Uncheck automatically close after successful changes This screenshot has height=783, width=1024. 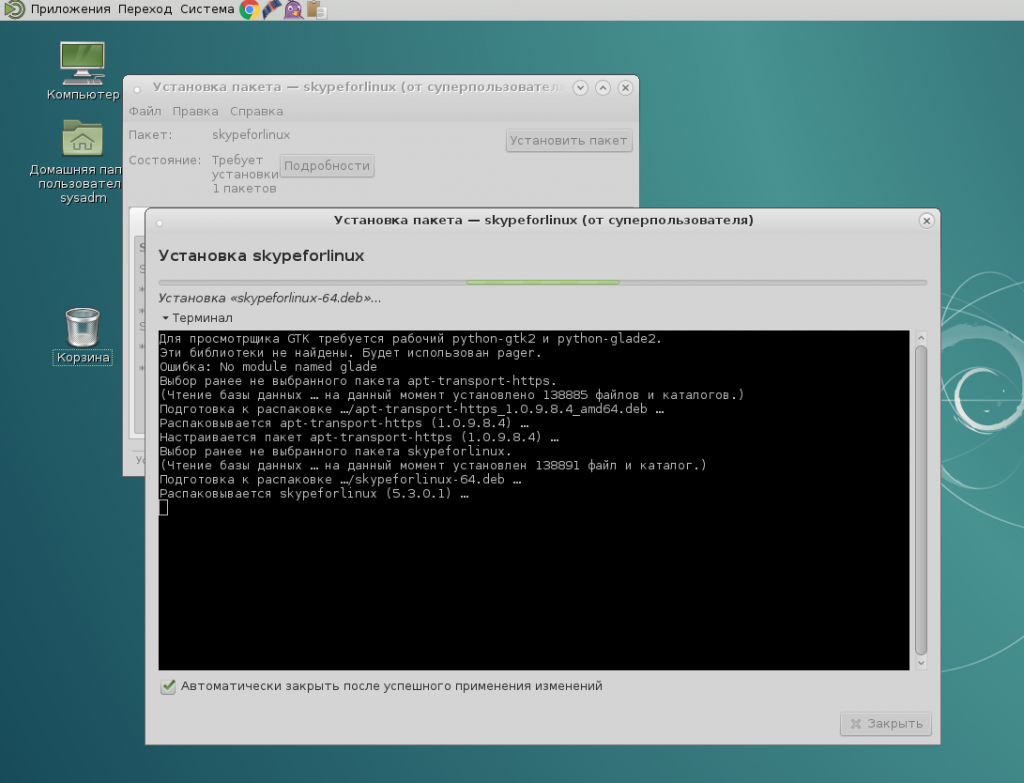pos(168,686)
